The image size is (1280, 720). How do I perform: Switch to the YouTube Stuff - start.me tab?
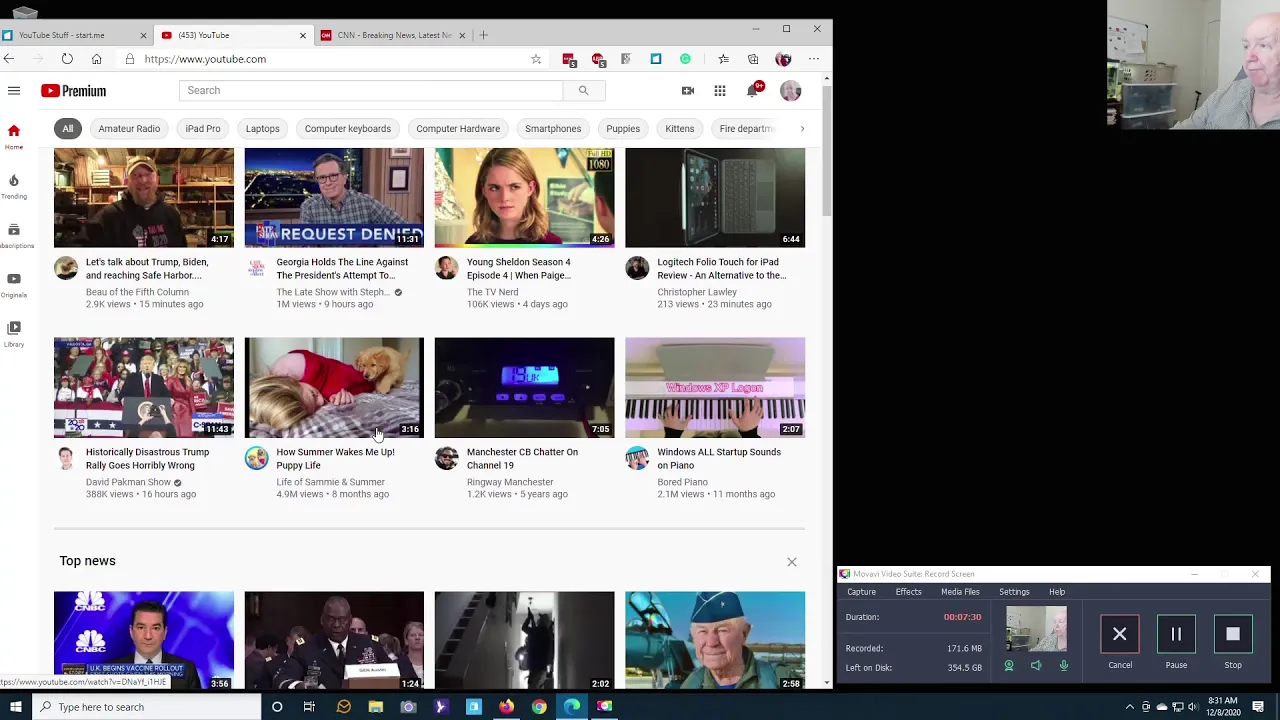coord(75,35)
